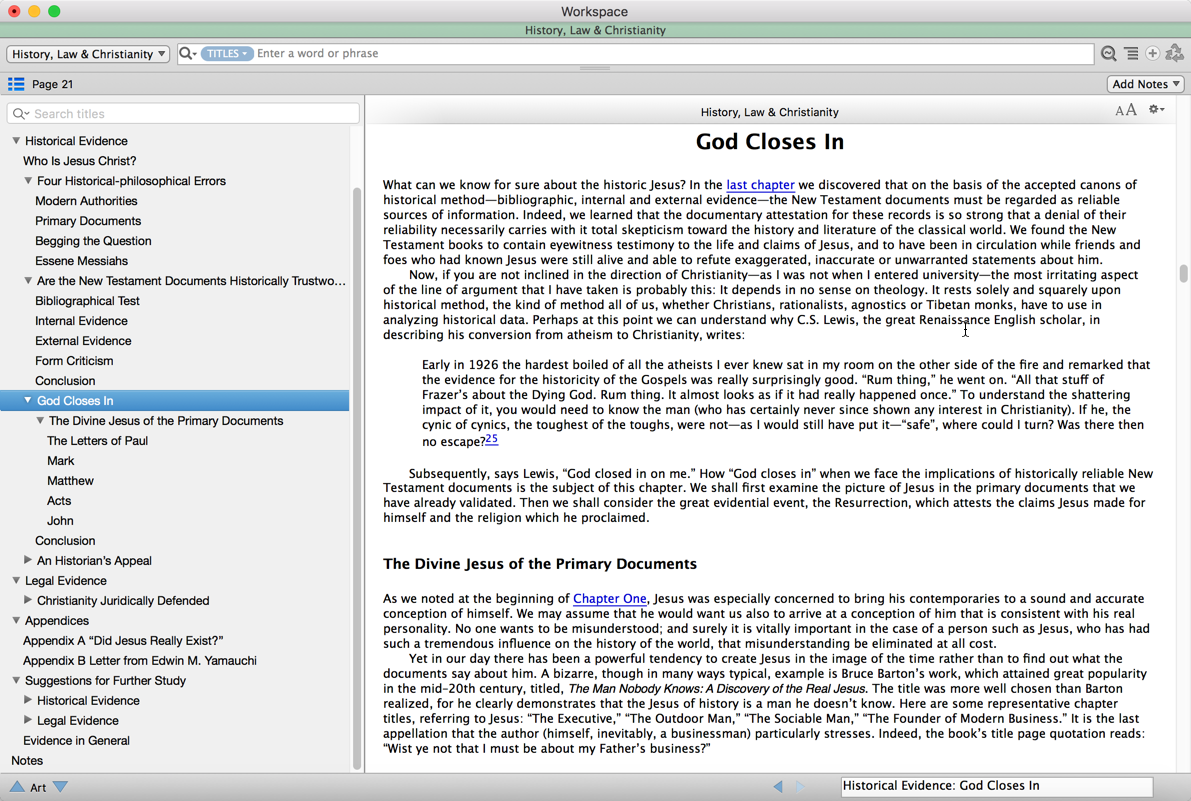Select The Letters of Paul in contents
1191x801 pixels.
pos(97,441)
